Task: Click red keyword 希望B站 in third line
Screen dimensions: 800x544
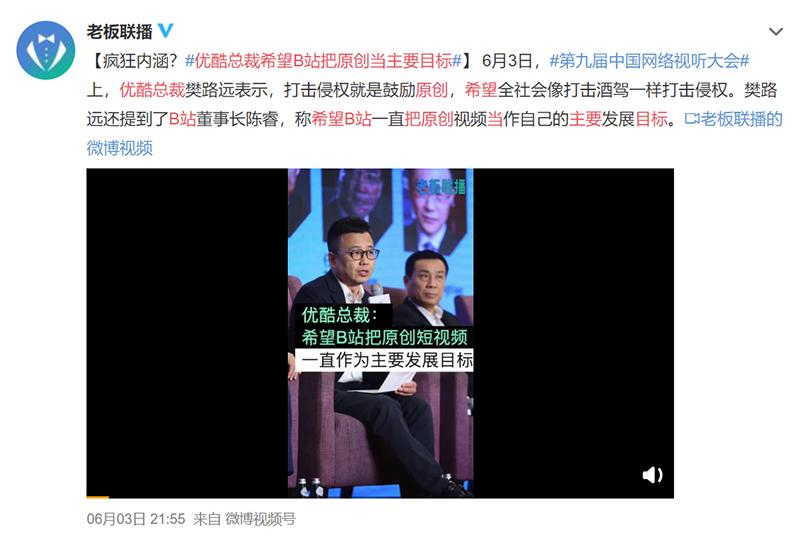Action: [x=341, y=119]
